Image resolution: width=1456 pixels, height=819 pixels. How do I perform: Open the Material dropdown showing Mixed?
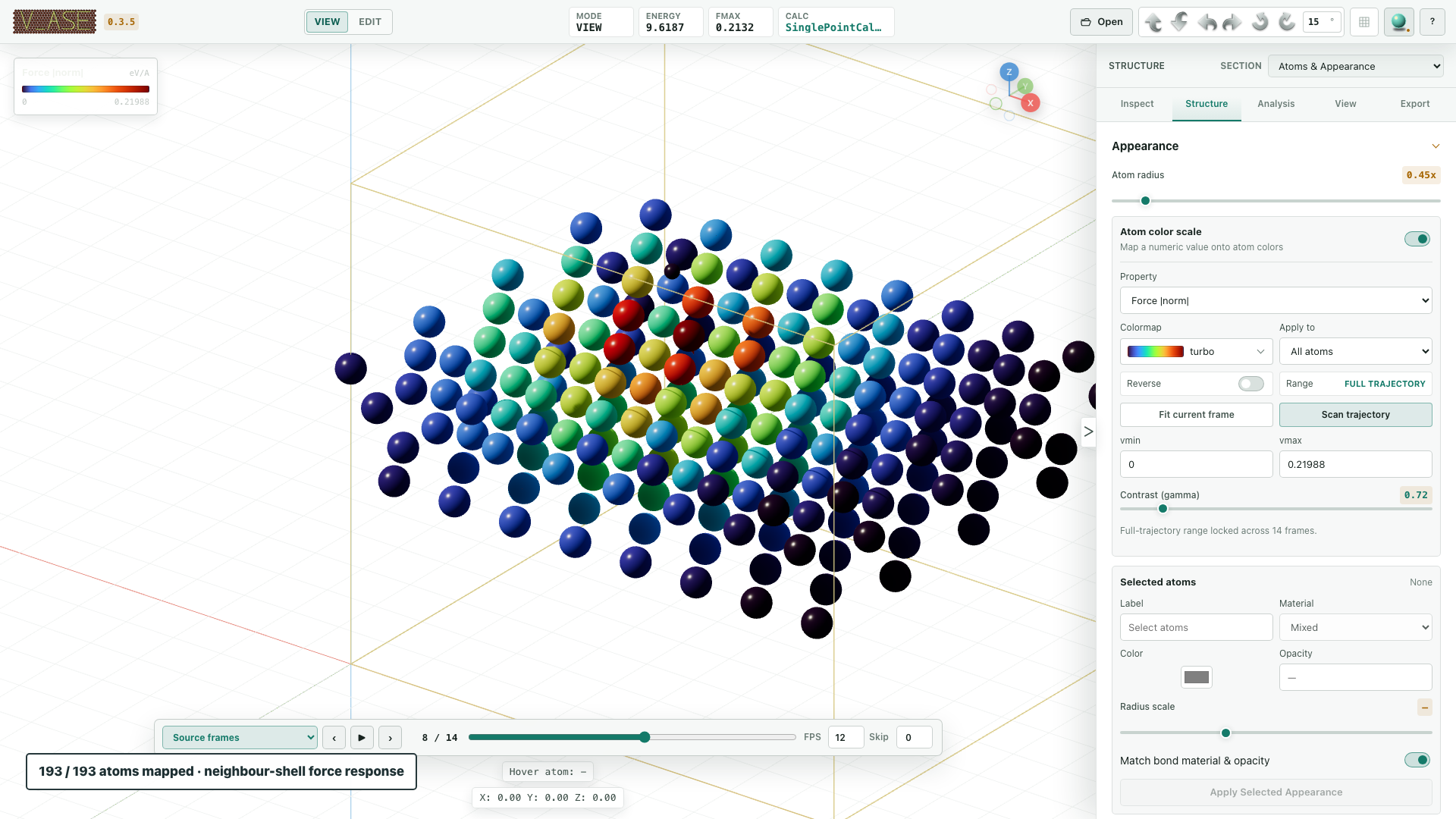click(1356, 628)
